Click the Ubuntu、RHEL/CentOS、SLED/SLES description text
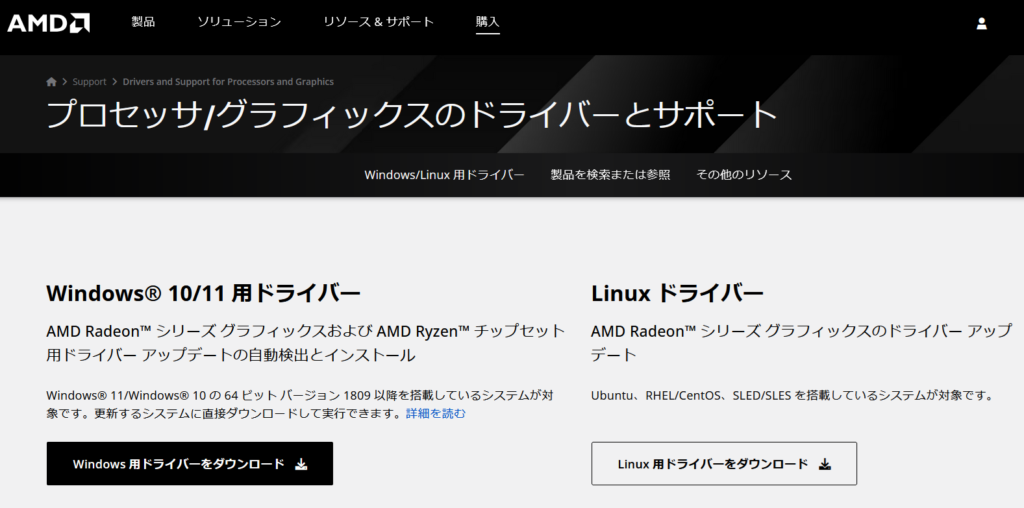 (792, 395)
